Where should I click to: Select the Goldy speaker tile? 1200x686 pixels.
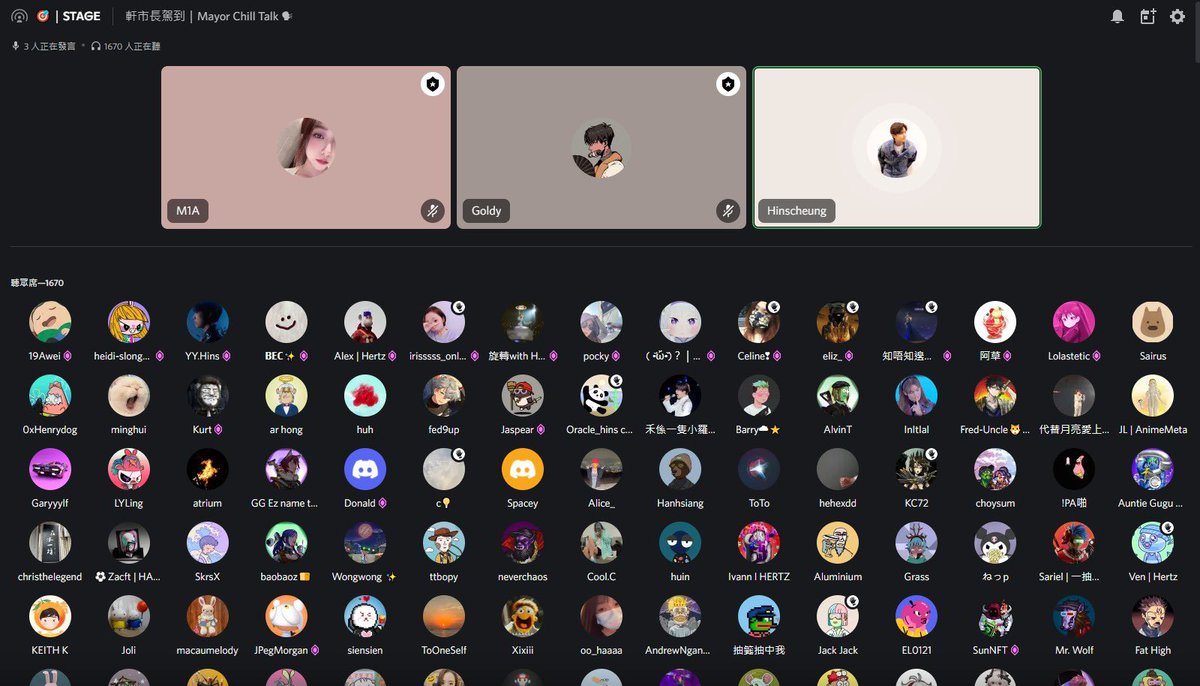[601, 147]
